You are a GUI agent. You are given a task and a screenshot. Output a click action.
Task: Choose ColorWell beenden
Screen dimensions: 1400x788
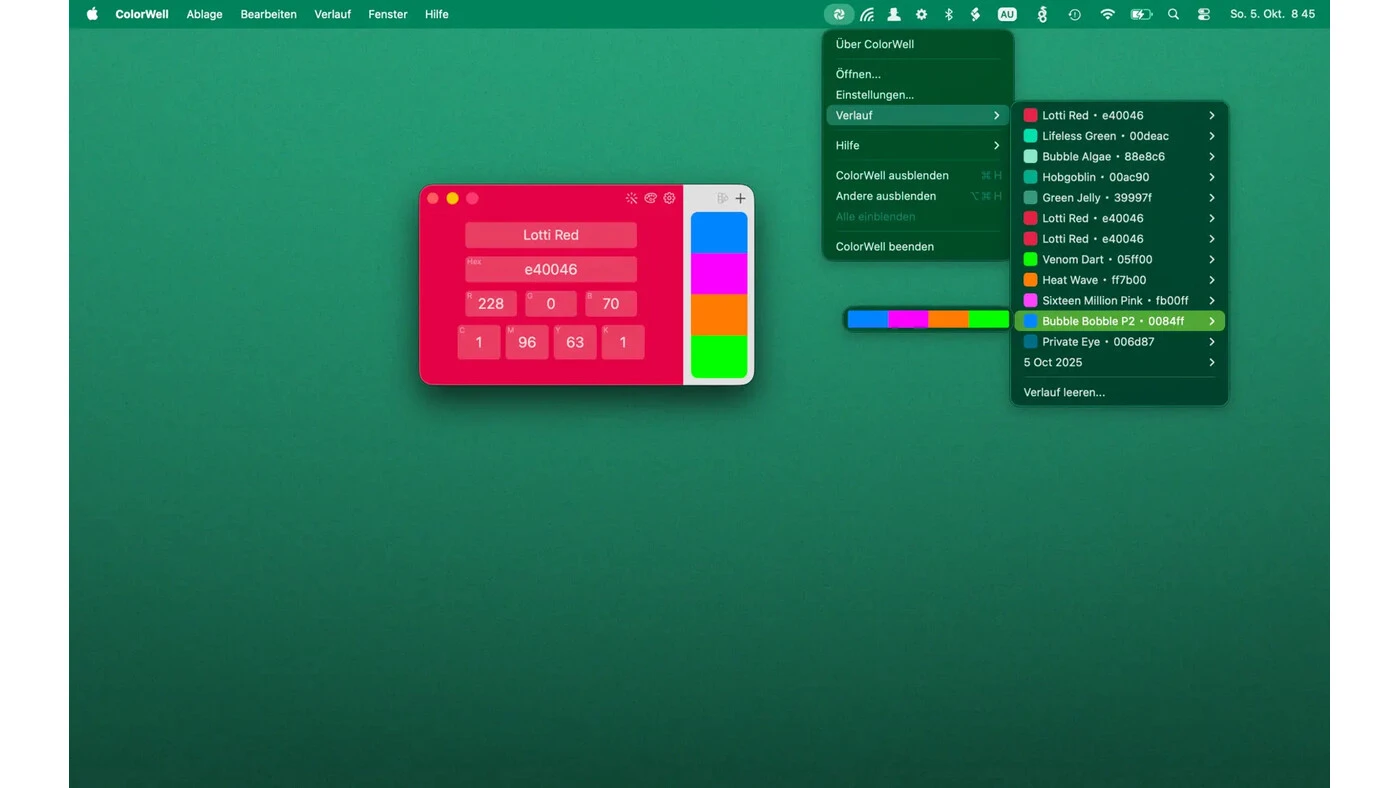[917, 246]
